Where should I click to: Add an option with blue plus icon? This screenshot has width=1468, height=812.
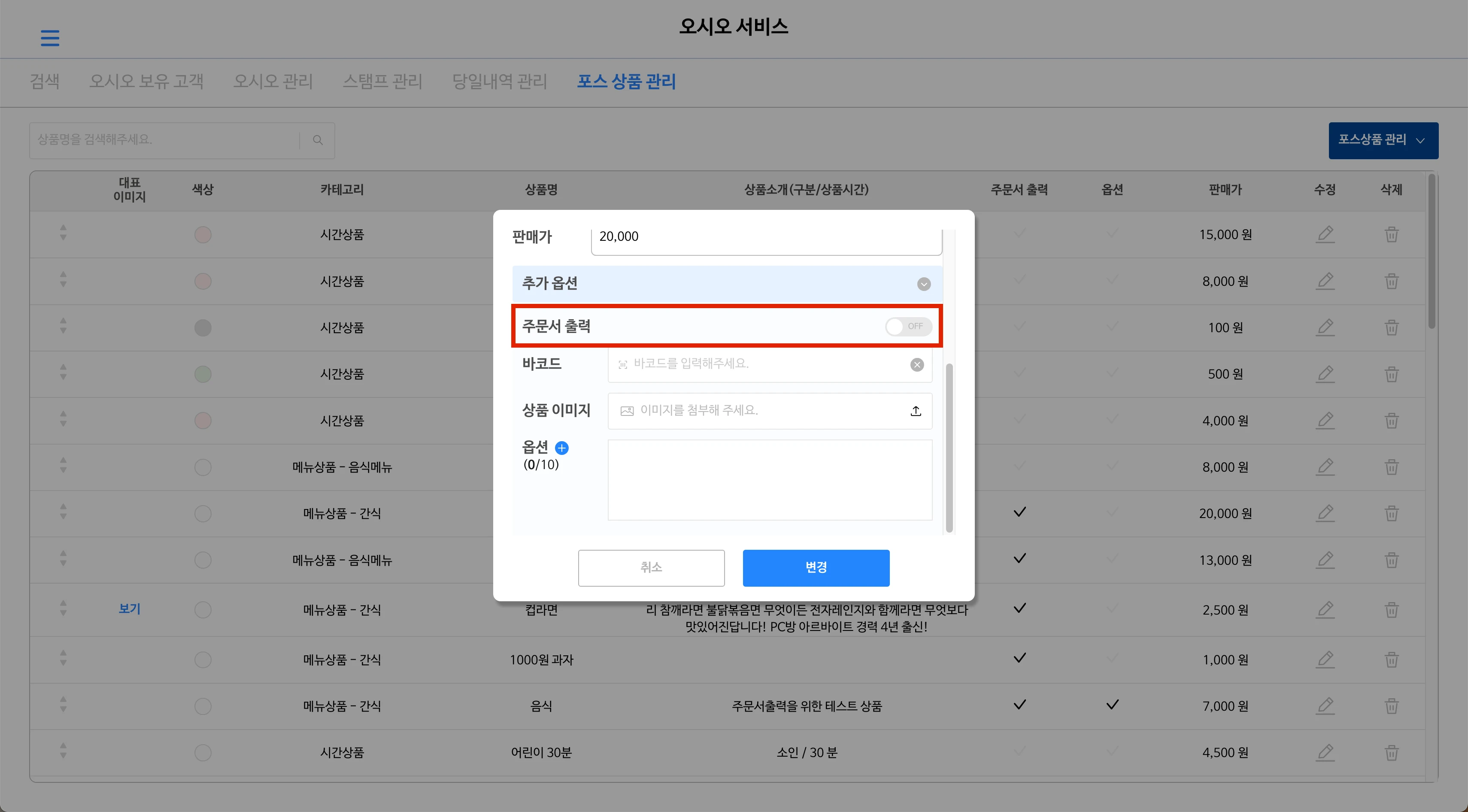coord(562,448)
